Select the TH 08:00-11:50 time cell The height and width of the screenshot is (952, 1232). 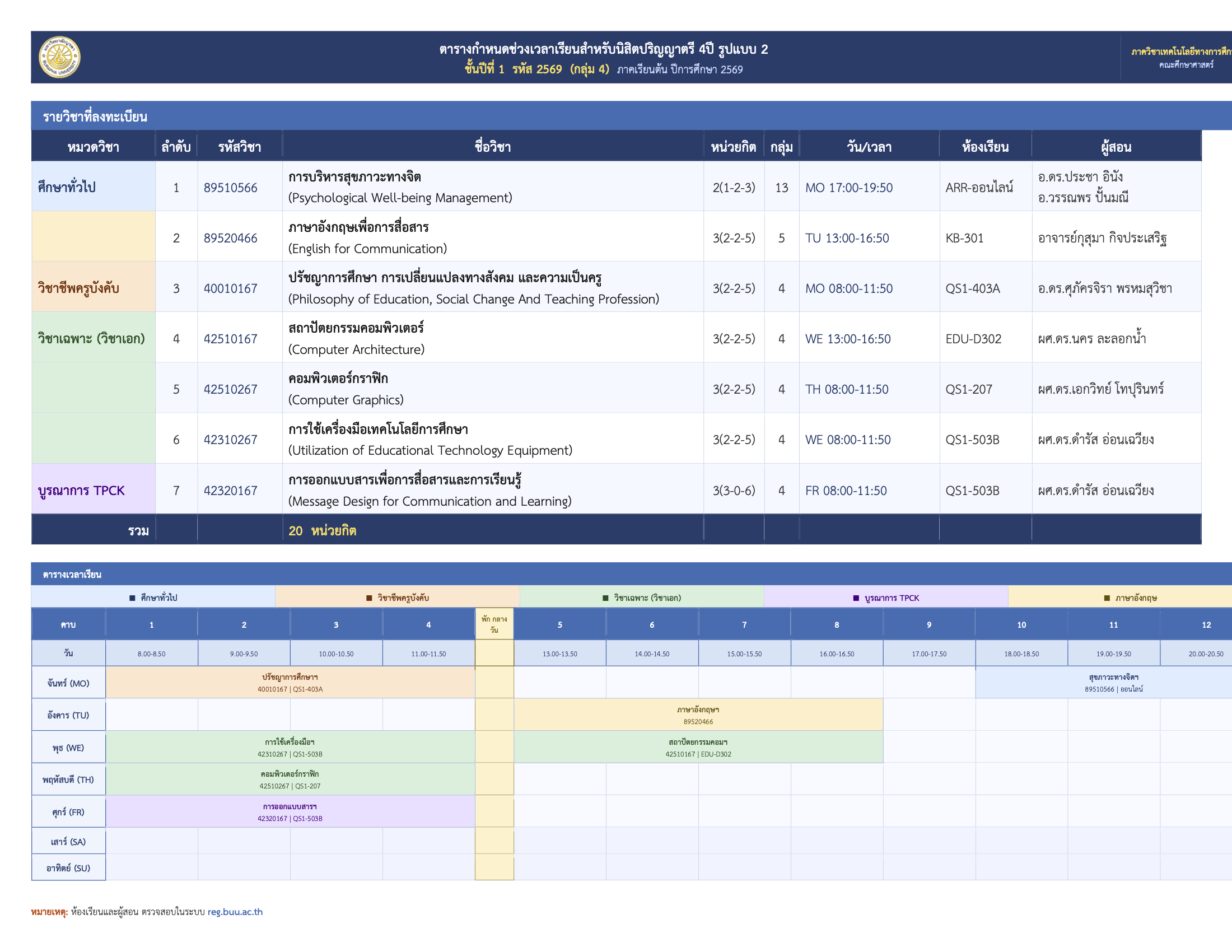[869, 389]
